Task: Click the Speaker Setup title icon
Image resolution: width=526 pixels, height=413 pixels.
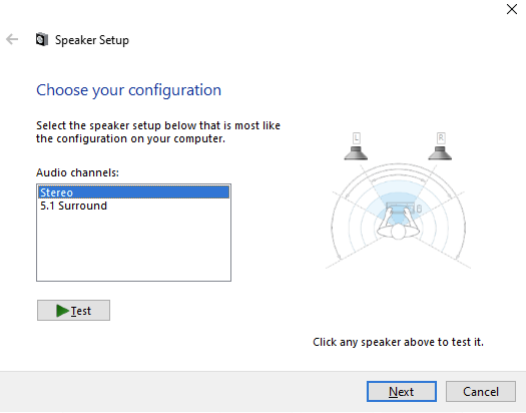Action: (x=42, y=40)
